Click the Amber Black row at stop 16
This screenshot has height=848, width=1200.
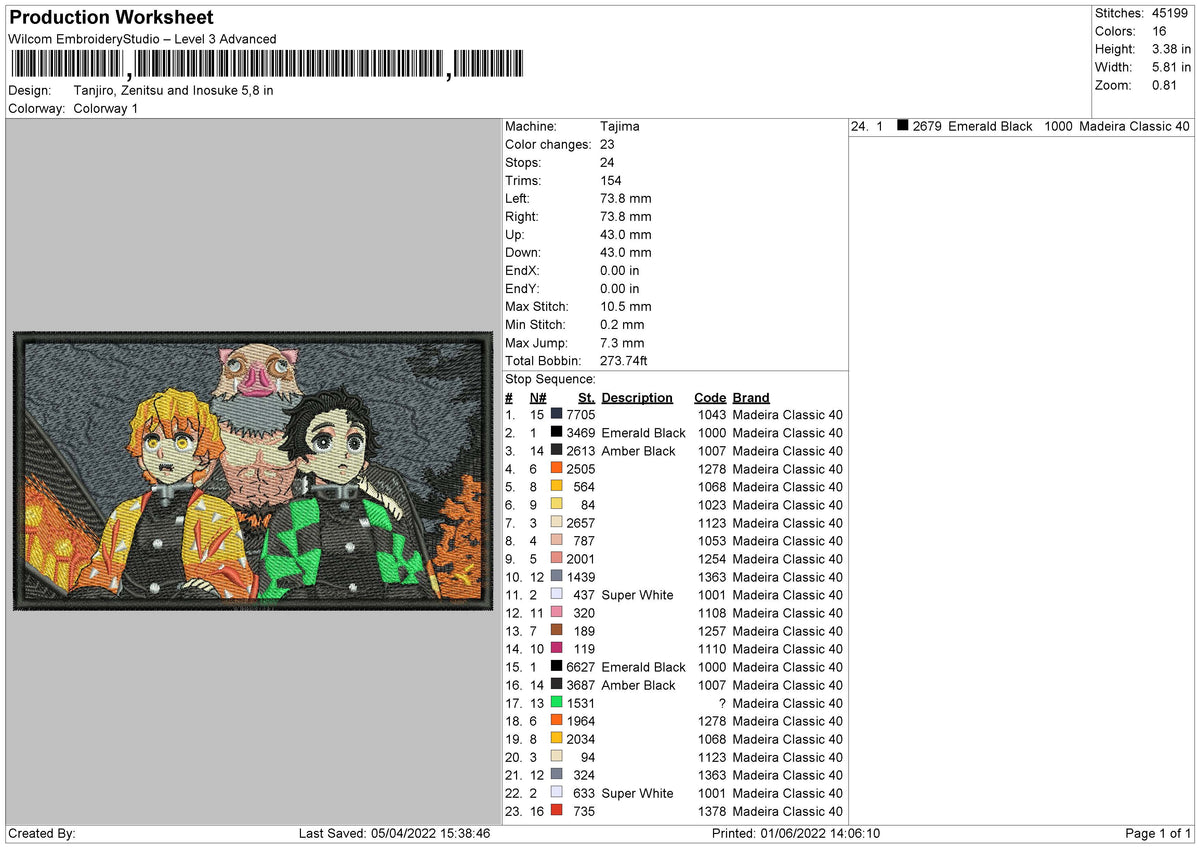coord(674,685)
